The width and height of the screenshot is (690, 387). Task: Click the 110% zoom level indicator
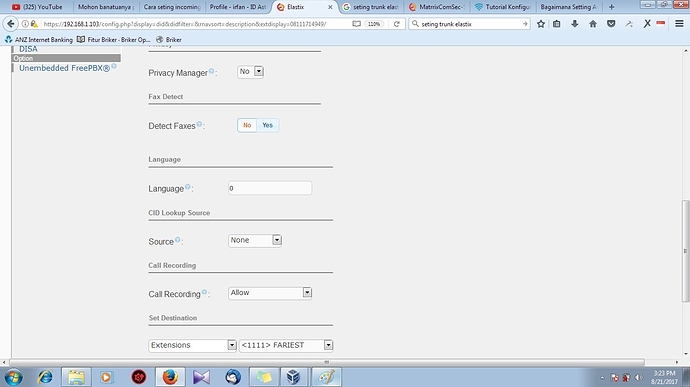tap(374, 24)
